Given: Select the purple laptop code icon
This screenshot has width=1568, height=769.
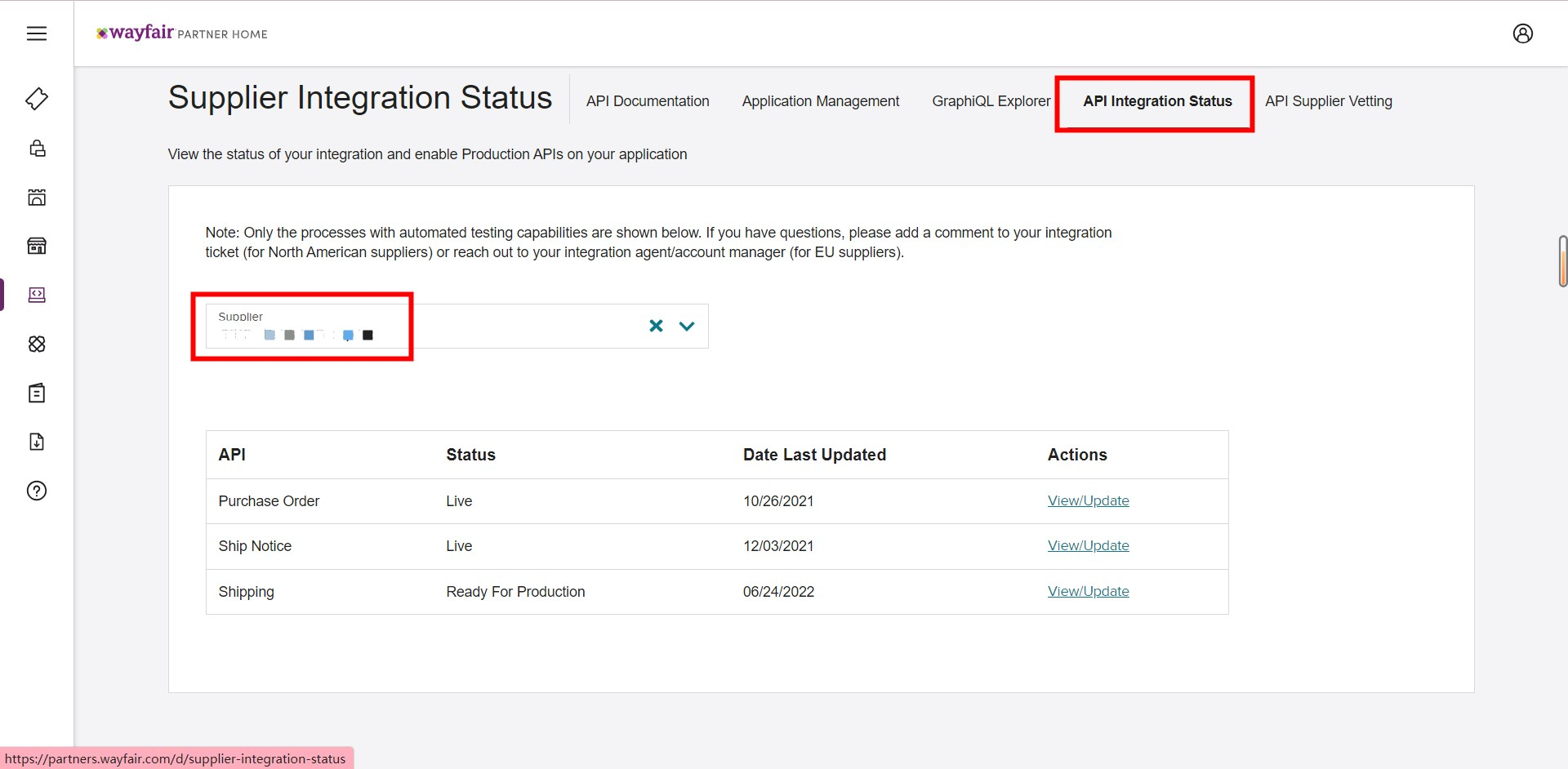Looking at the screenshot, I should (37, 295).
